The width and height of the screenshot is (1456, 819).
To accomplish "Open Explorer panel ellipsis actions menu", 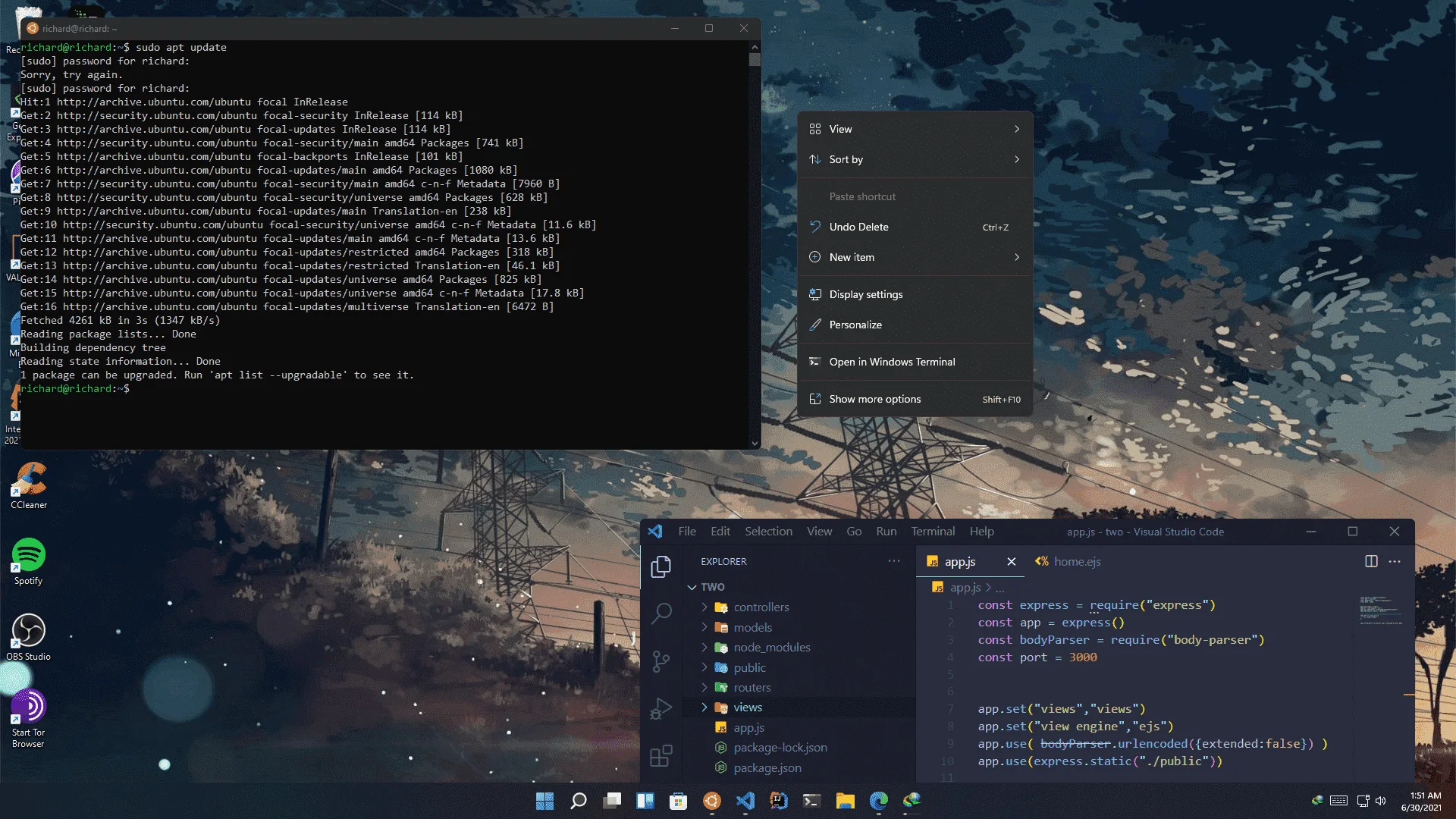I will 894,561.
